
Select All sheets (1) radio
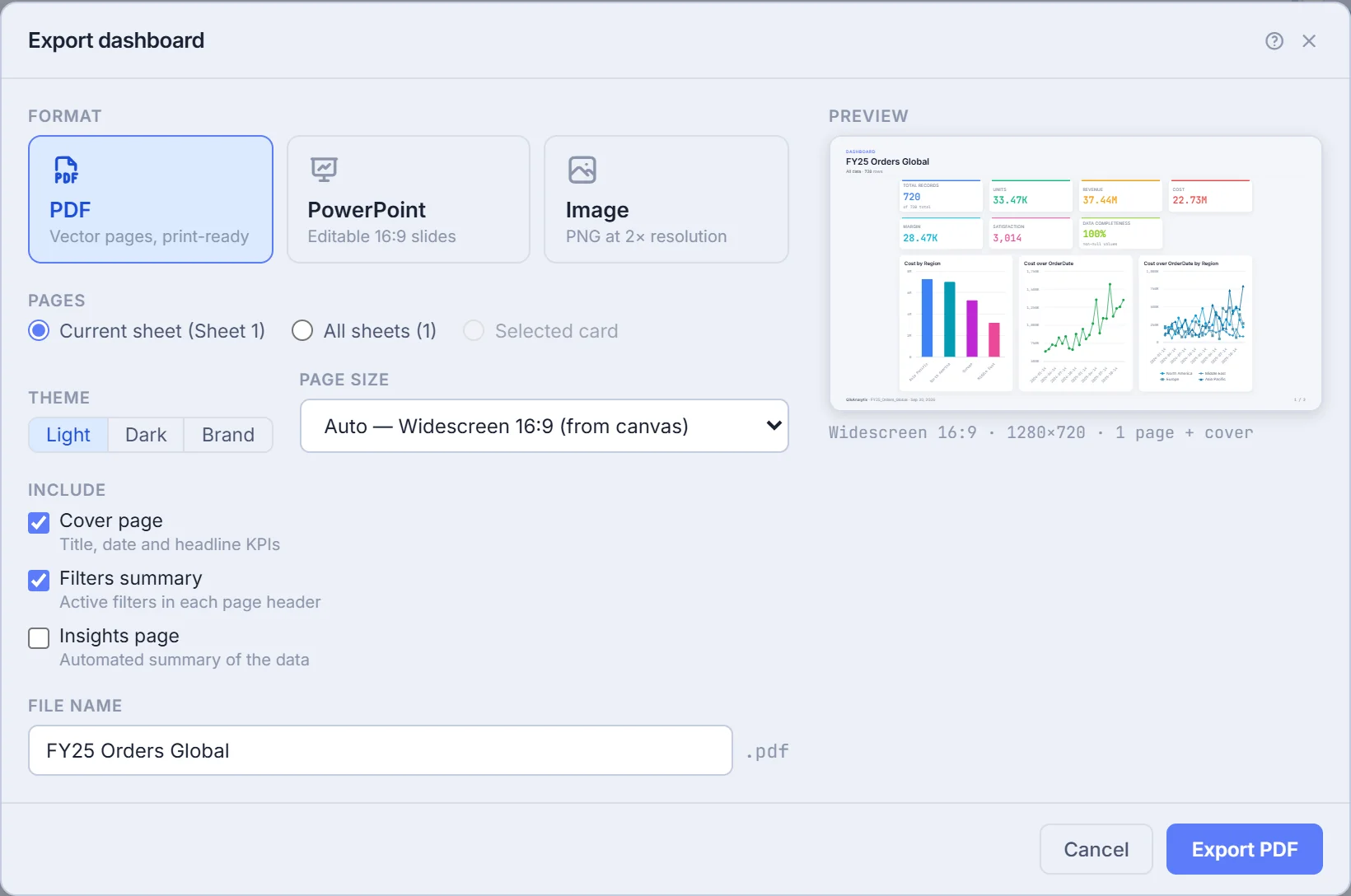(x=302, y=330)
